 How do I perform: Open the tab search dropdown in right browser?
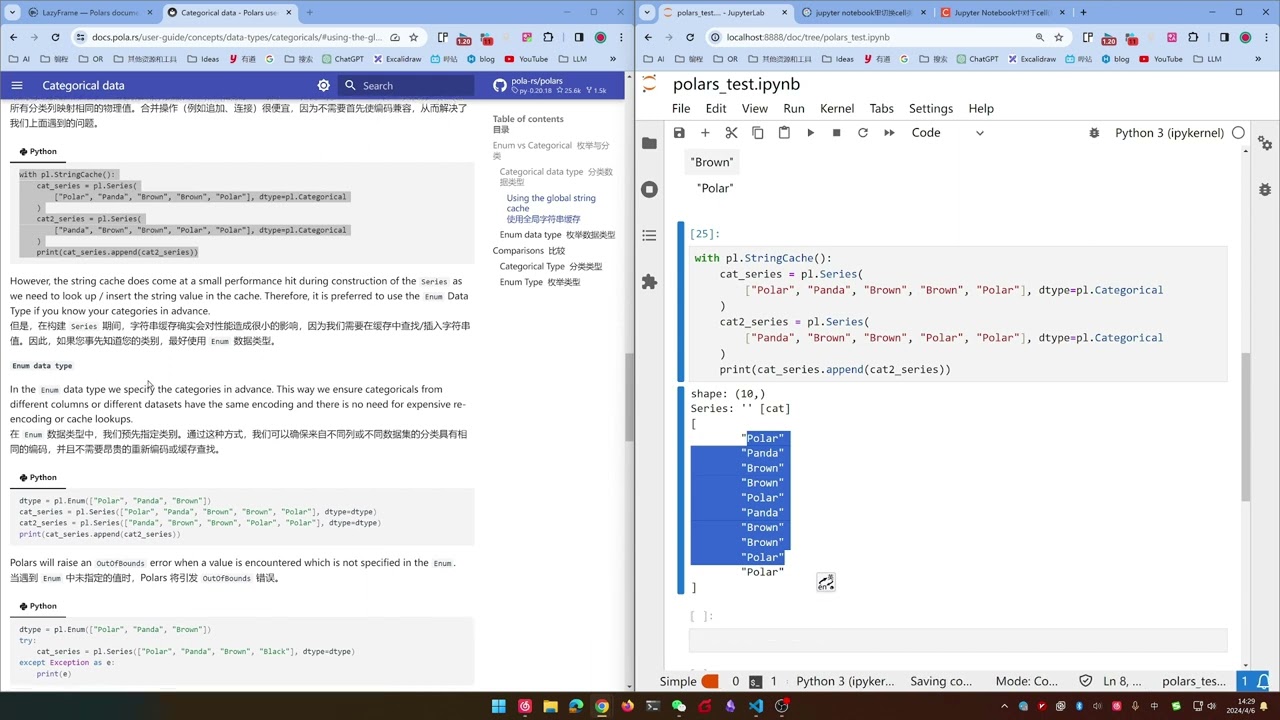pos(647,13)
